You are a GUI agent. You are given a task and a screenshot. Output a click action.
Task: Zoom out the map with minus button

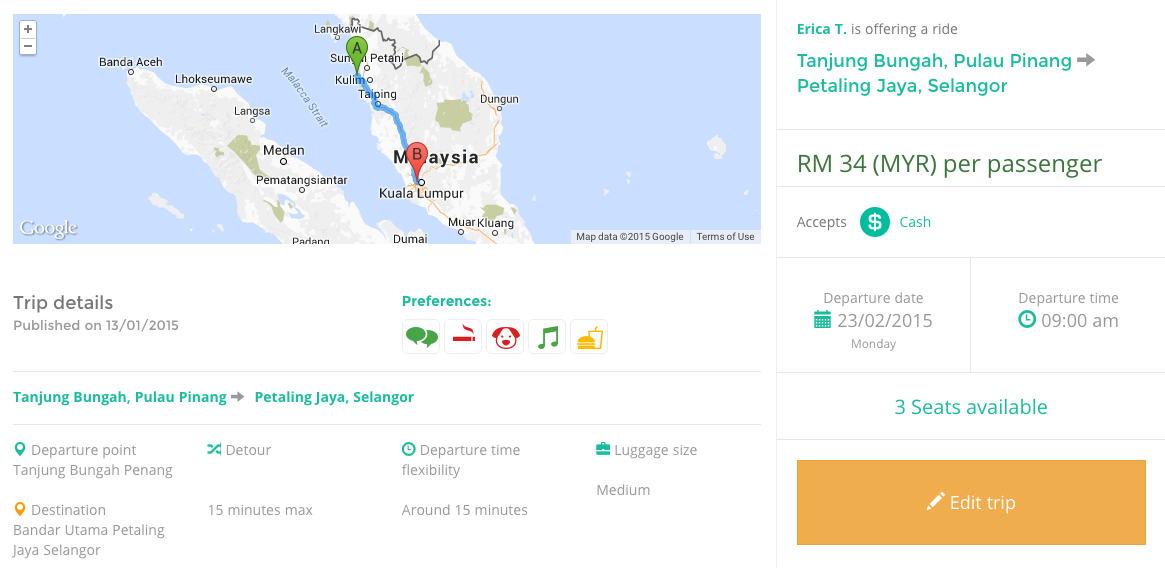(x=27, y=46)
